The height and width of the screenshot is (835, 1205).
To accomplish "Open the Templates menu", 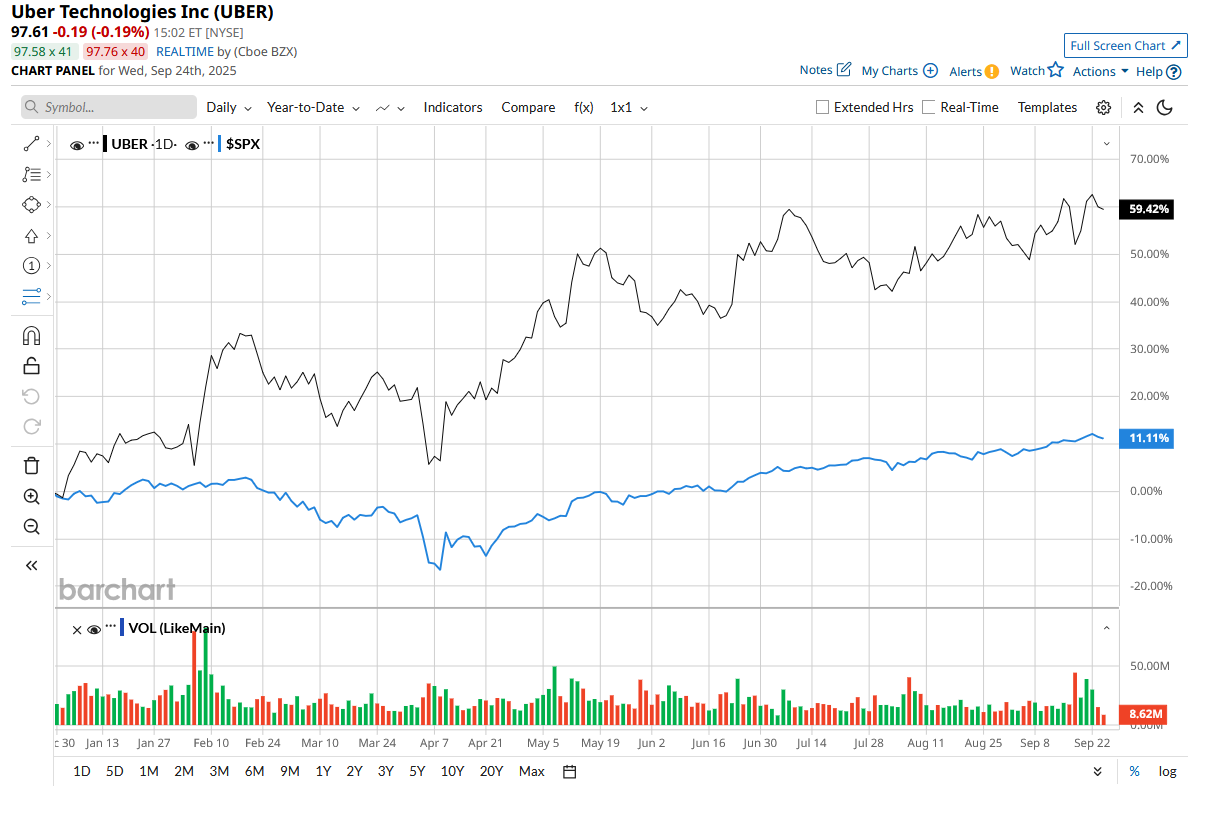I will click(1047, 107).
